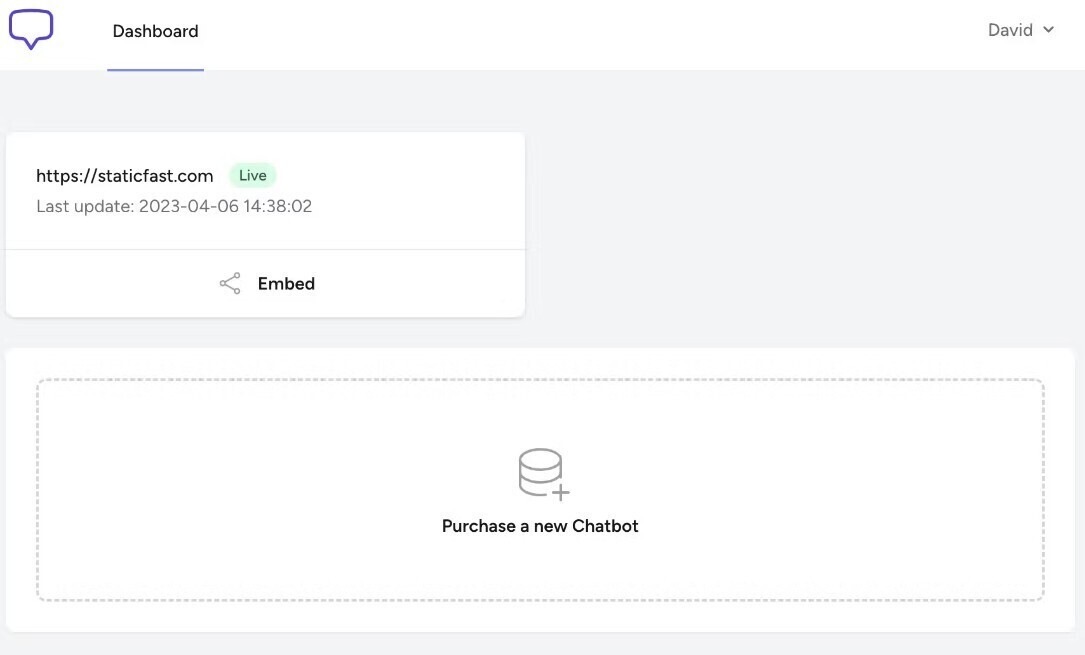Click the purple chat bubble logo
1085x655 pixels.
point(31,29)
